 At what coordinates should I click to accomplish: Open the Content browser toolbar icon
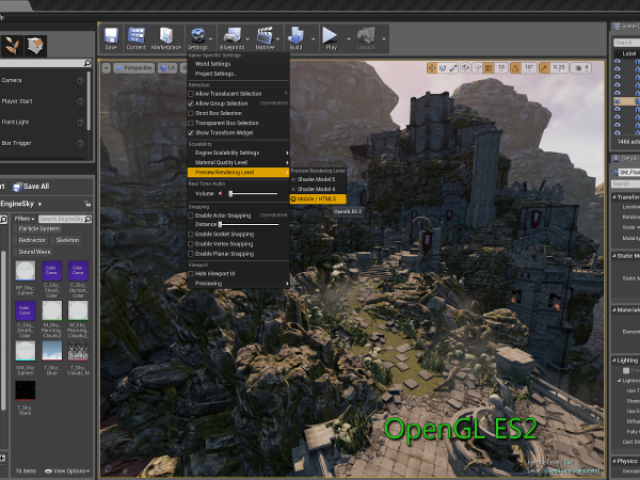pyautogui.click(x=136, y=36)
